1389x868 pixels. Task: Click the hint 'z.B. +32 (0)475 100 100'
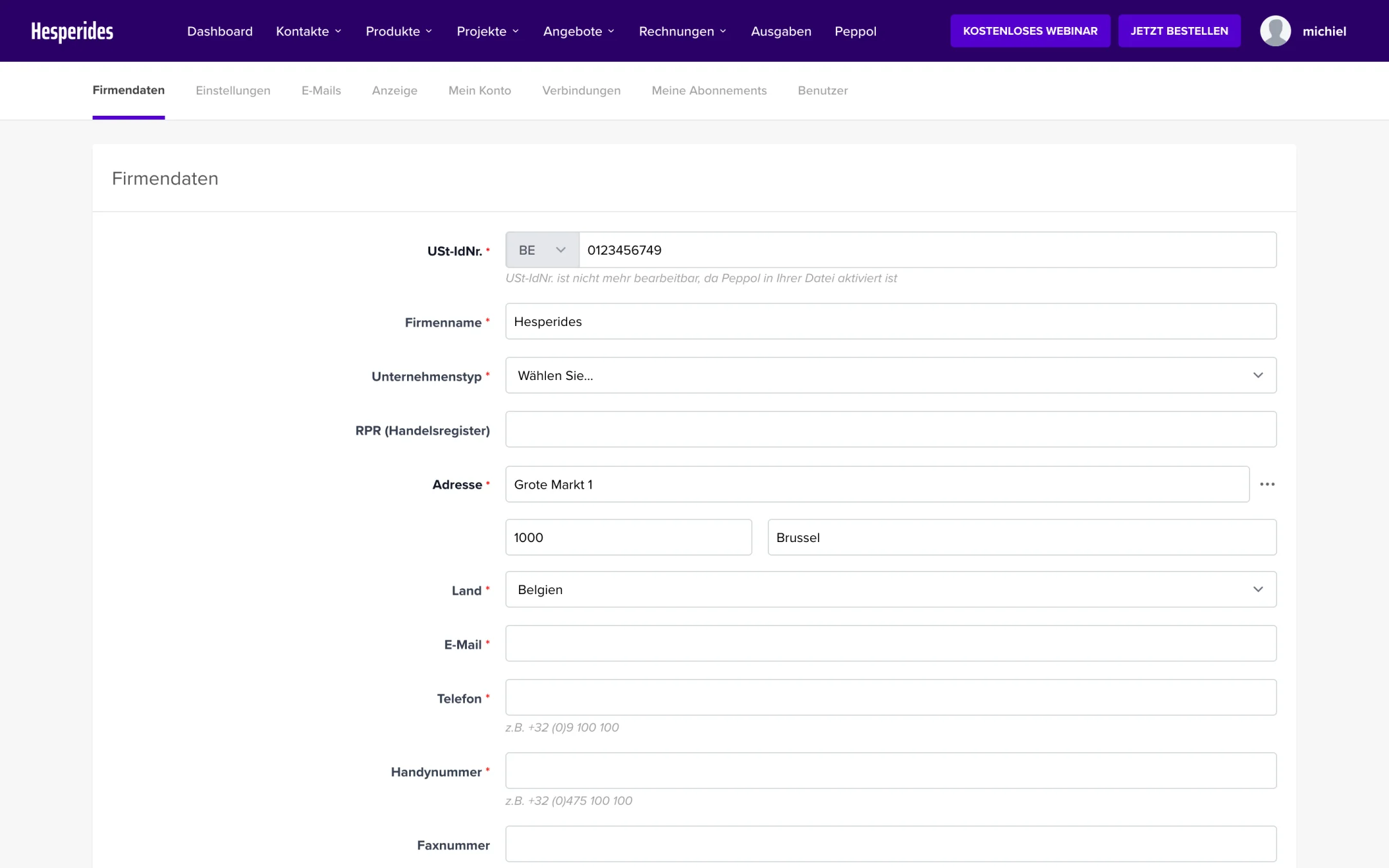pos(568,800)
